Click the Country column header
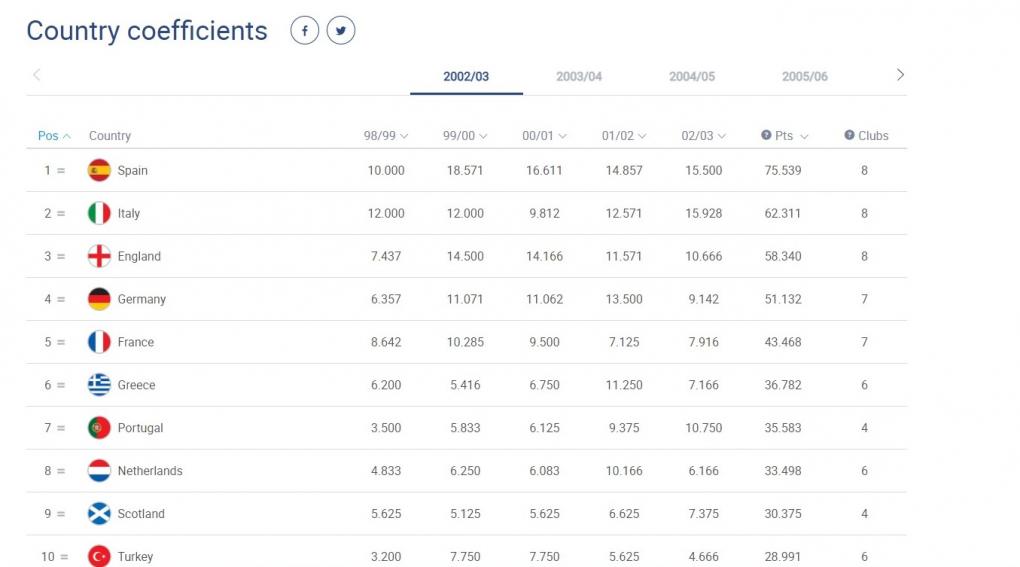 tap(110, 136)
